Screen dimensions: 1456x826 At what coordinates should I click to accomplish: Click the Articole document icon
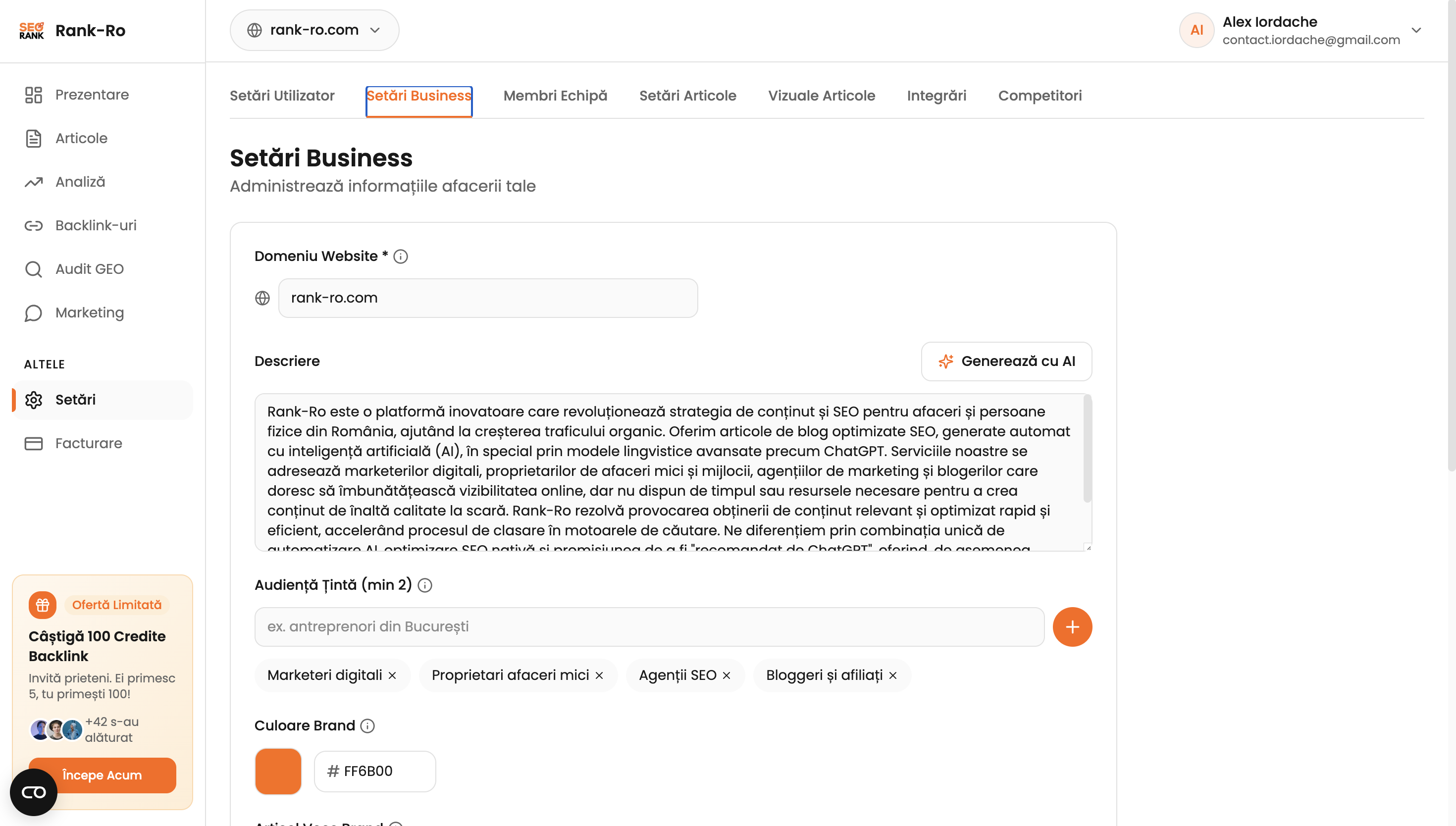pos(34,139)
